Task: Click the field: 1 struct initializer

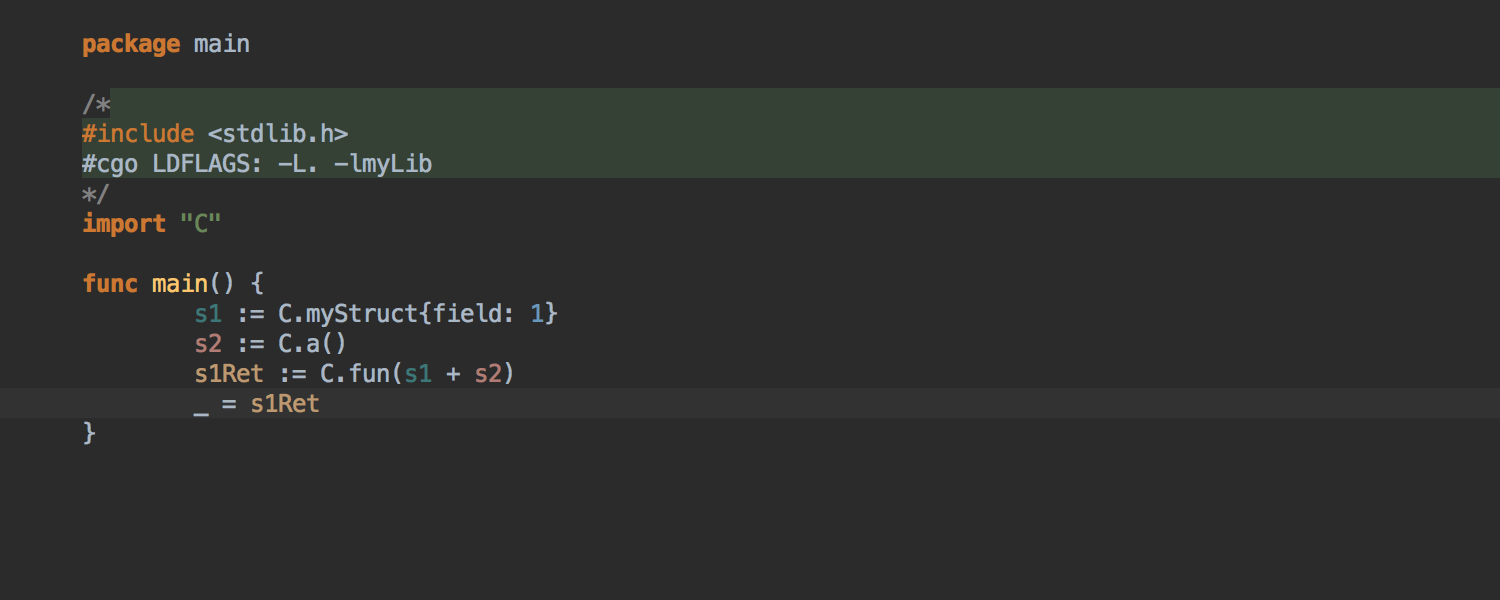Action: coord(488,314)
